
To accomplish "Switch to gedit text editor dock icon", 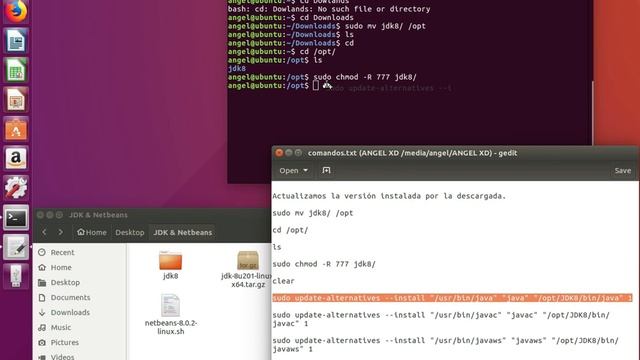I will pos(16,247).
